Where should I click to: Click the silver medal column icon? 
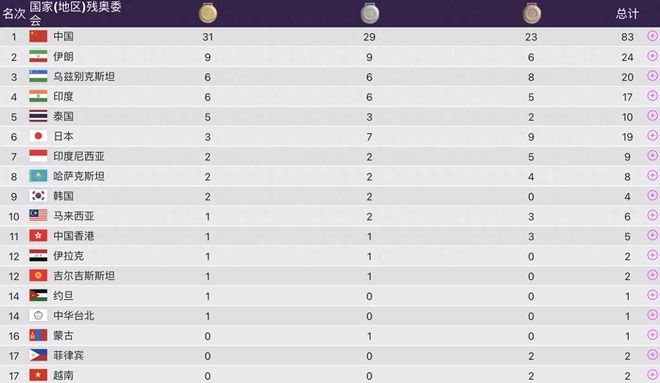(370, 13)
